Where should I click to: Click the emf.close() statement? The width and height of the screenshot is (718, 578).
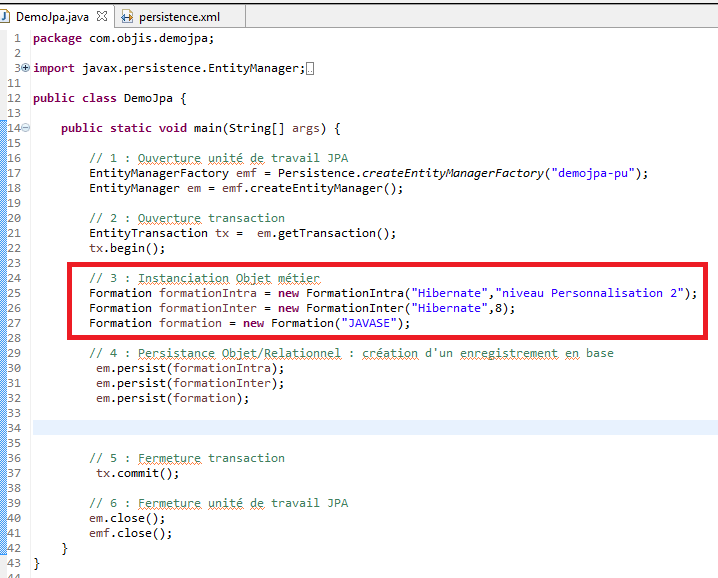pos(130,533)
